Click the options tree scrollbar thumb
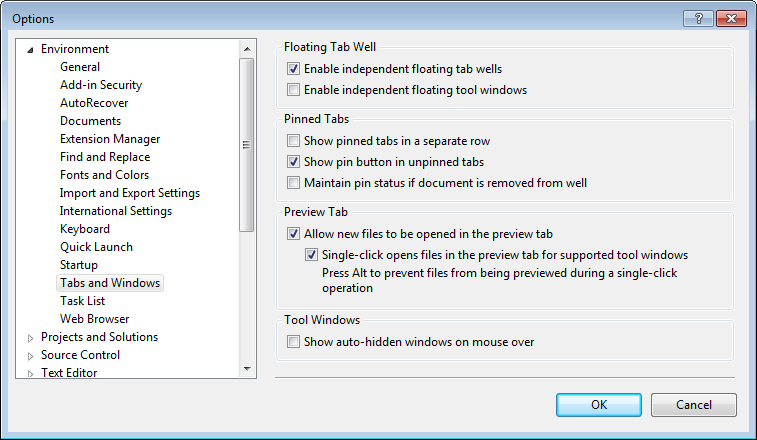The width and height of the screenshot is (757, 440). point(247,145)
